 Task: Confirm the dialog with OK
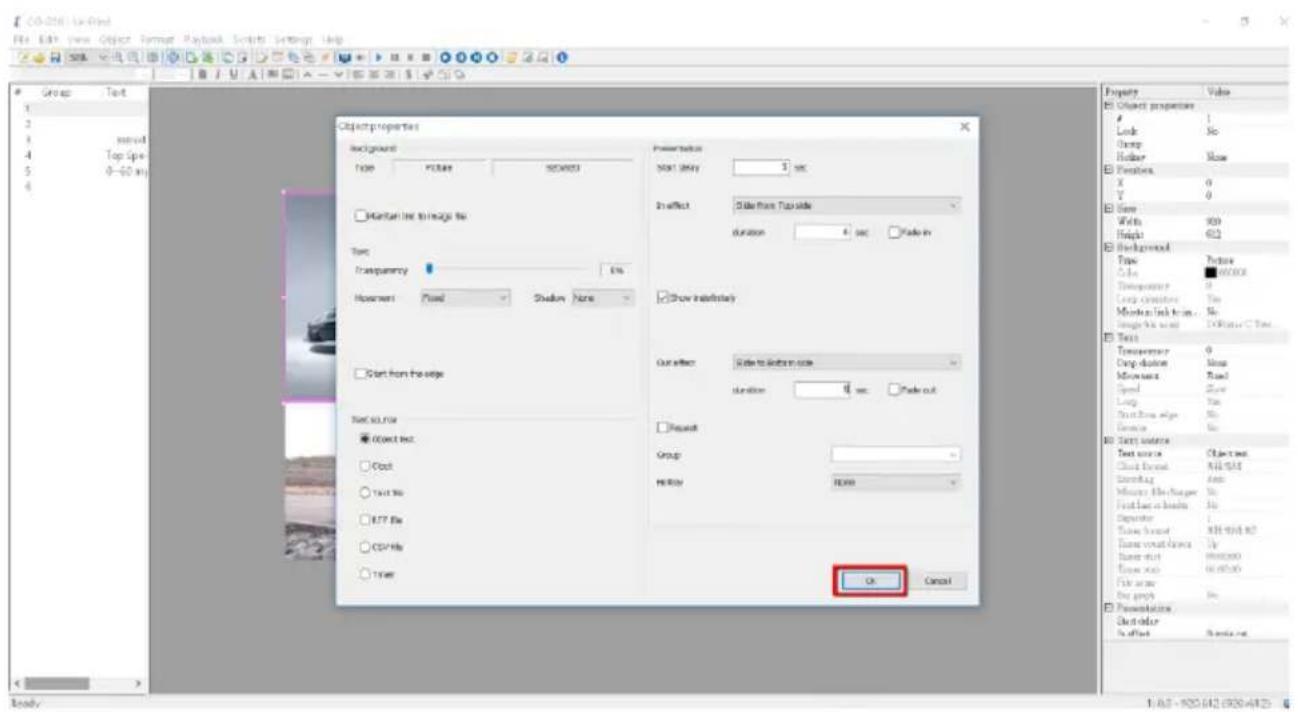coord(870,581)
